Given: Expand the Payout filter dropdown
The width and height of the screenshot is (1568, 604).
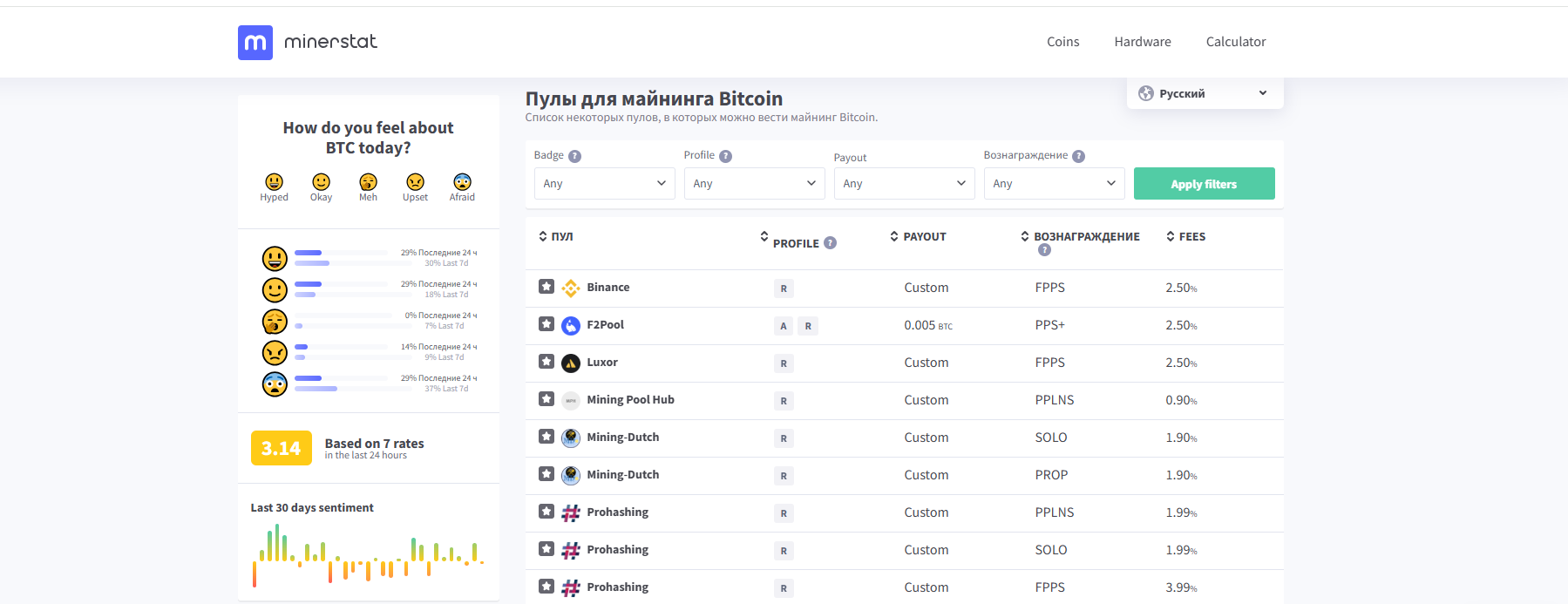Looking at the screenshot, I should pos(904,183).
